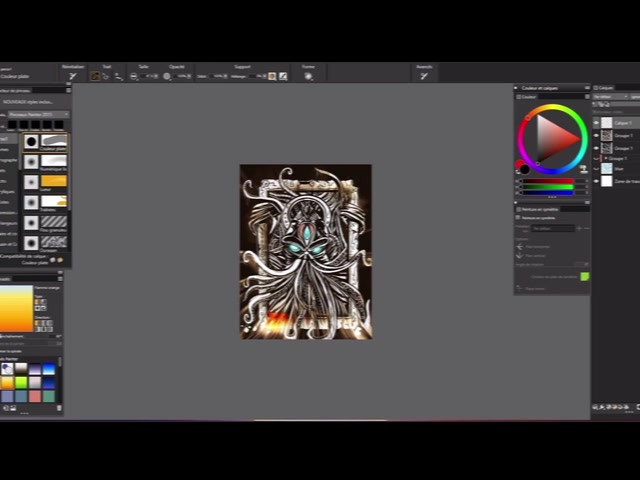Viewport: 640px width, 480px height.
Task: Switch to the Peinture en symétrie tab
Action: 537,209
